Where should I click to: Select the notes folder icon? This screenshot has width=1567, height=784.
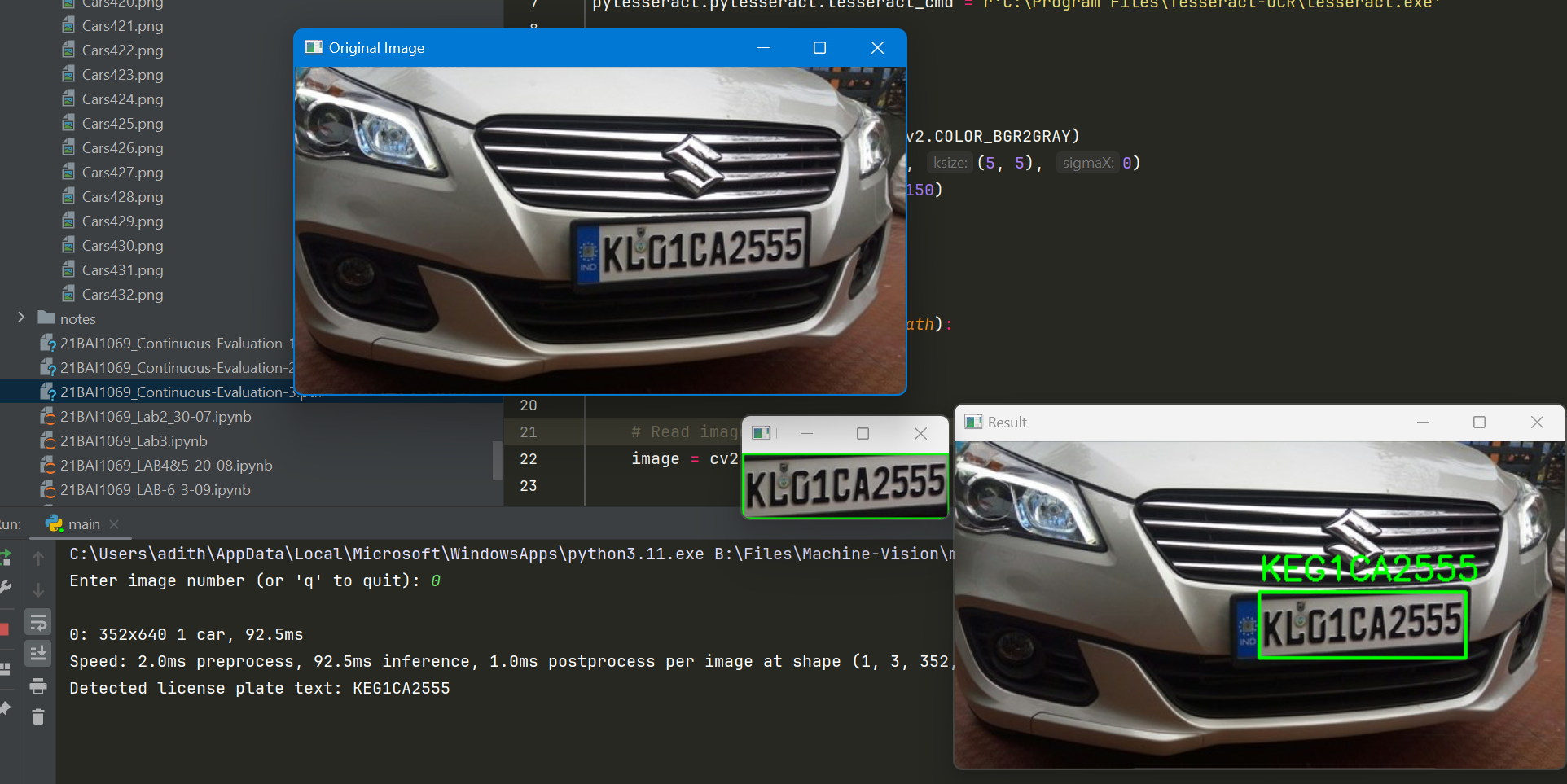click(x=46, y=318)
